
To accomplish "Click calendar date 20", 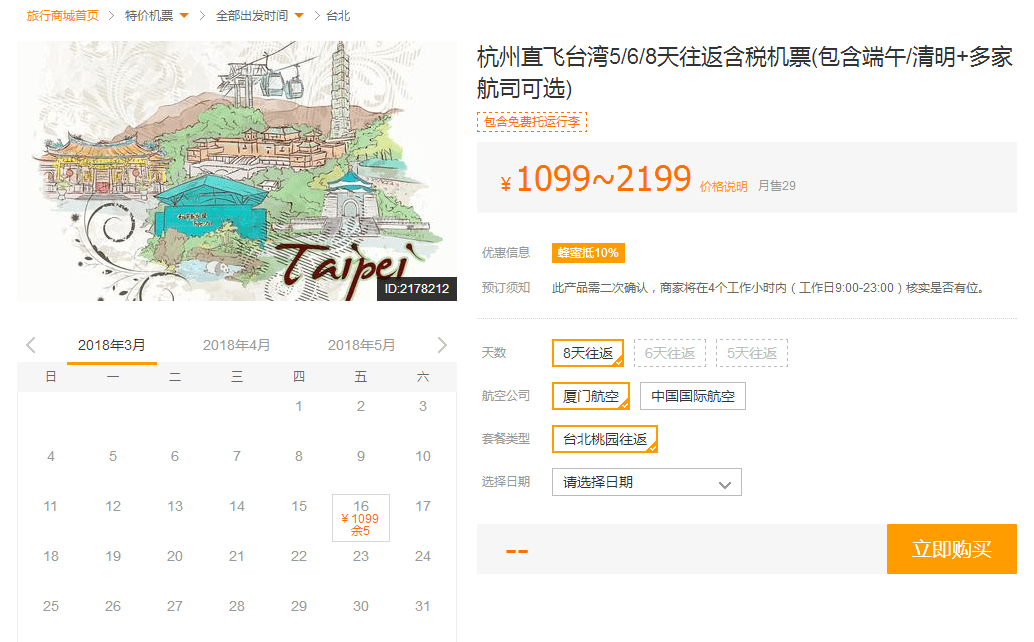I will (x=175, y=556).
